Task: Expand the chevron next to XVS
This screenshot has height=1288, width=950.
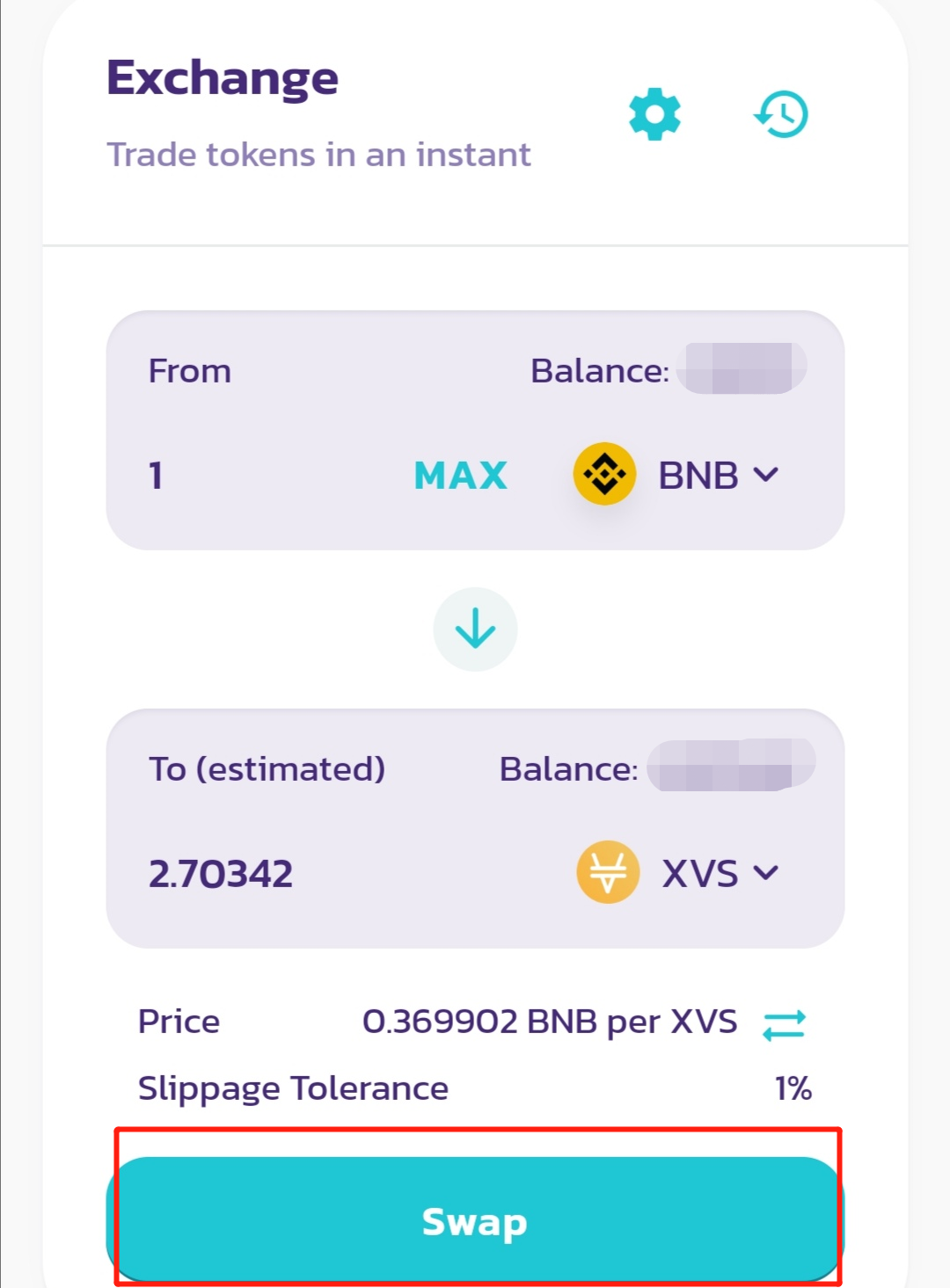Action: pyautogui.click(x=766, y=873)
